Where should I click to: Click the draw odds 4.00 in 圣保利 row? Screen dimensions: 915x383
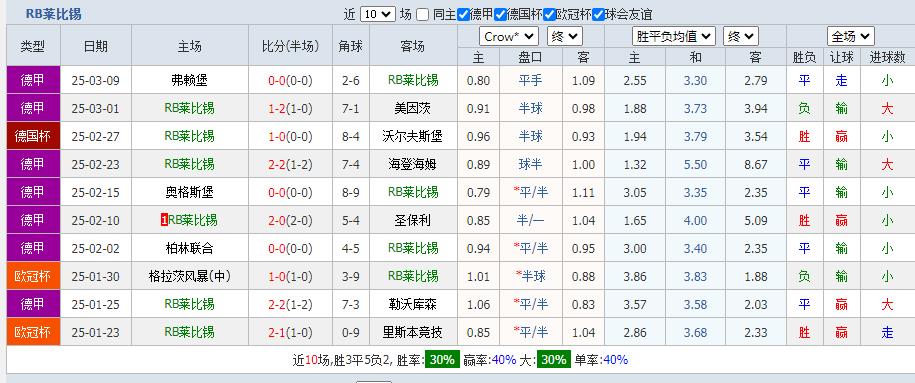point(695,220)
